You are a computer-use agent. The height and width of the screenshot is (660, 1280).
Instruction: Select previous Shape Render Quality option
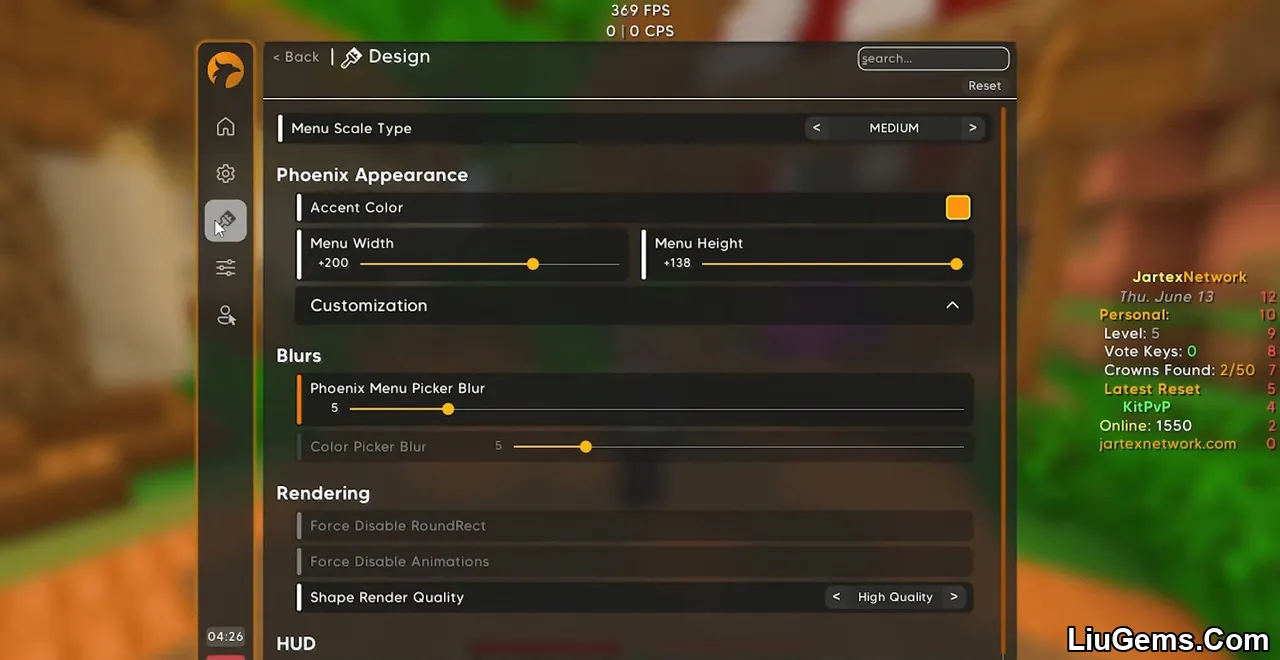pos(836,597)
